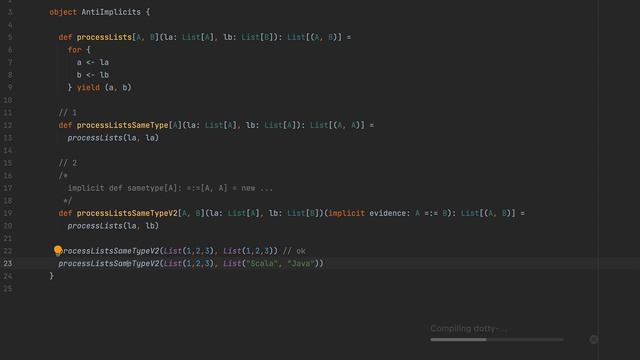Viewport: 640px width, 360px height.
Task: Click the 'b <- lb' generator line
Action: click(x=93, y=75)
